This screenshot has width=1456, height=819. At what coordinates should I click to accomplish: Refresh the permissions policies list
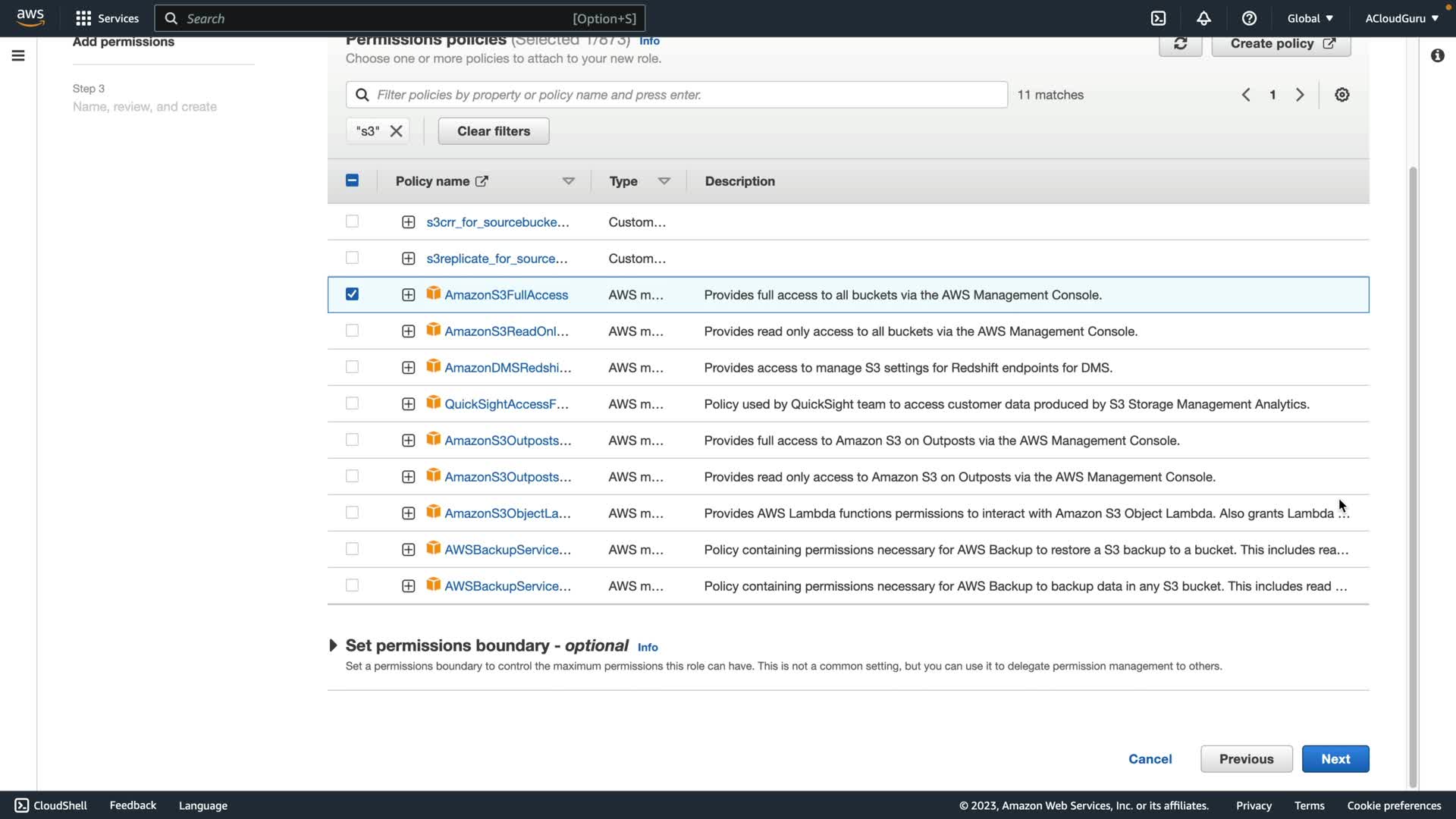tap(1180, 44)
